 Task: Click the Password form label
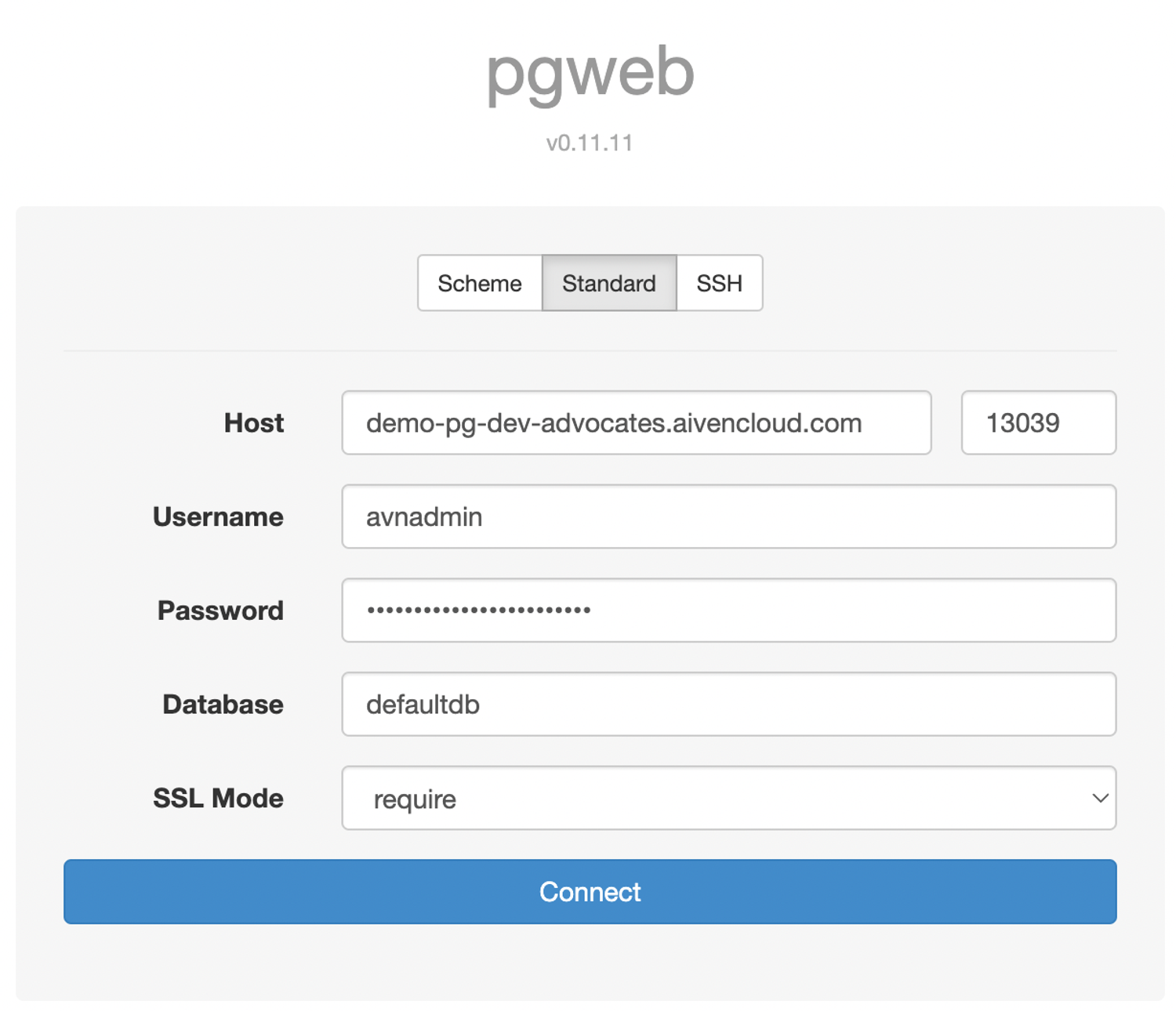(220, 611)
